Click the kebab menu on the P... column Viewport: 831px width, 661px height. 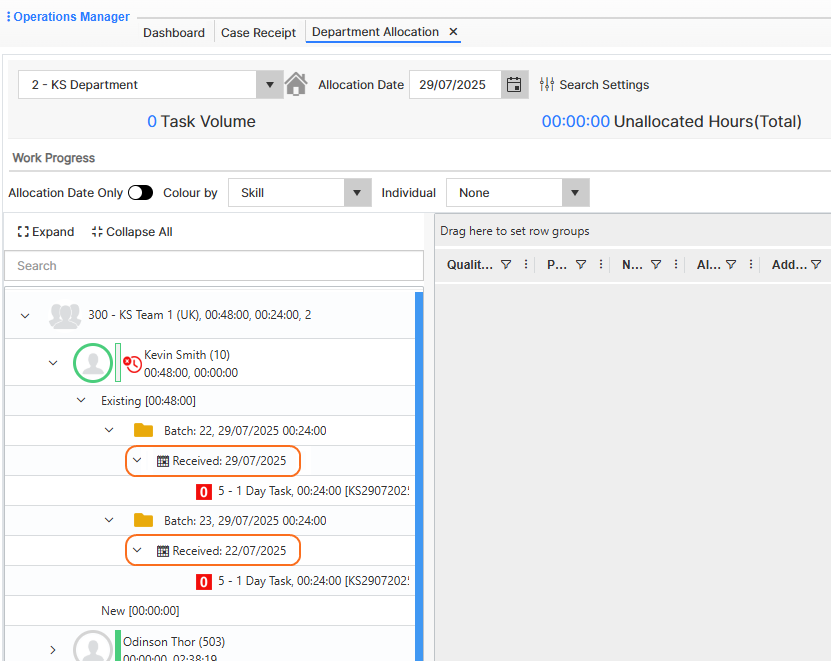pyautogui.click(x=599, y=264)
